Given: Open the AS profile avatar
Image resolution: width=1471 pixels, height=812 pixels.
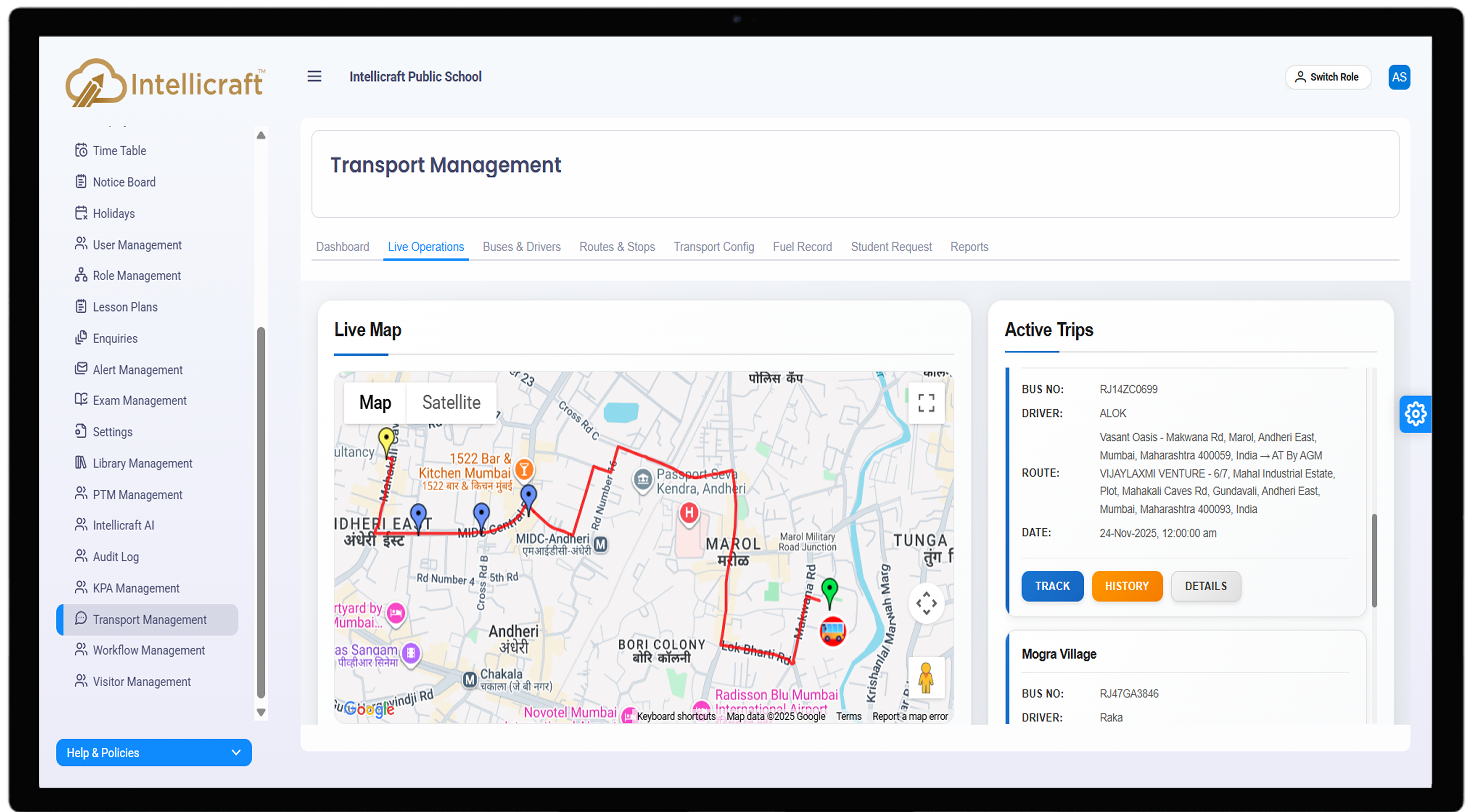Looking at the screenshot, I should pos(1399,77).
